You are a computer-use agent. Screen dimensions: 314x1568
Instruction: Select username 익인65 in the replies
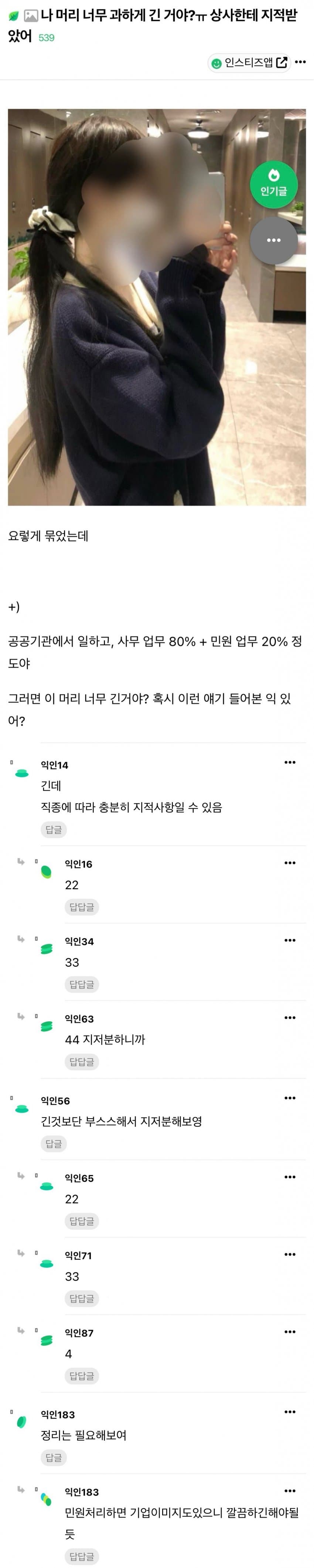click(x=79, y=1178)
